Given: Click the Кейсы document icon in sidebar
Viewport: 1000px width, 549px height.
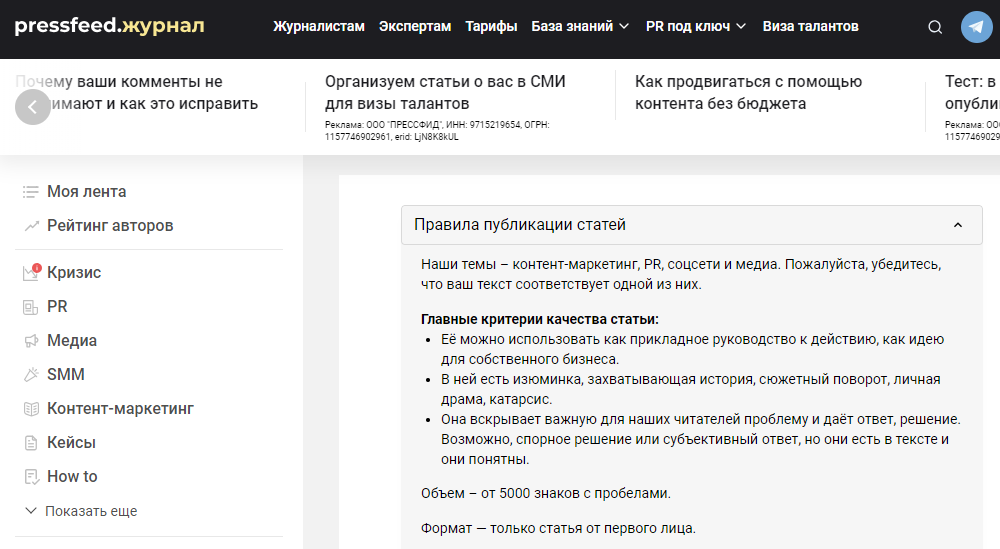Looking at the screenshot, I should 31,443.
